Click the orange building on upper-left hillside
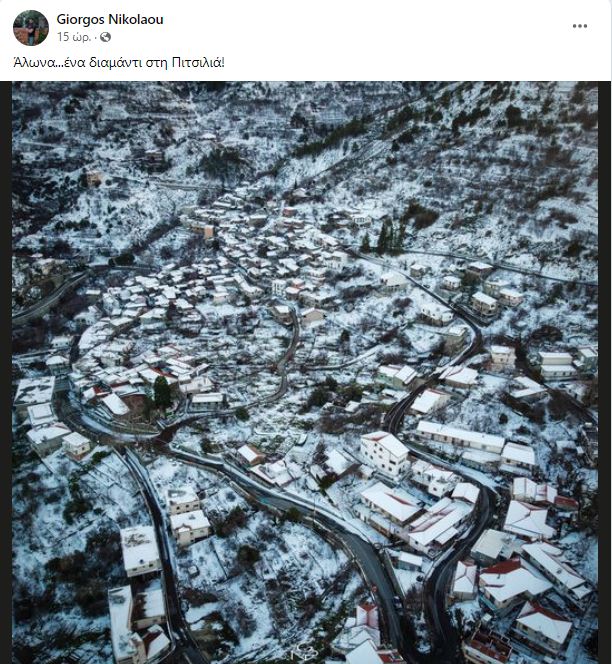The image size is (612, 664). coord(94,178)
